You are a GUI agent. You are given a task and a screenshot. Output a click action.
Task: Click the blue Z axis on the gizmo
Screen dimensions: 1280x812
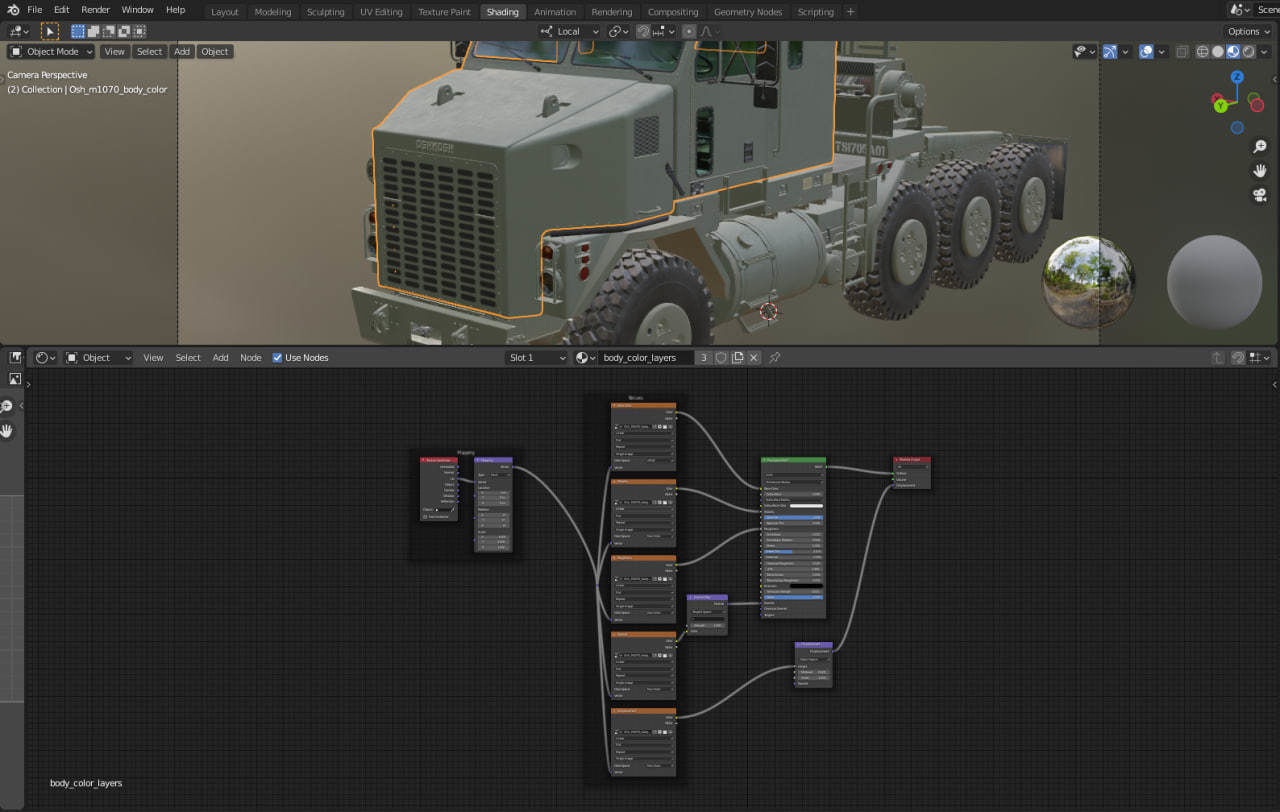pos(1237,77)
